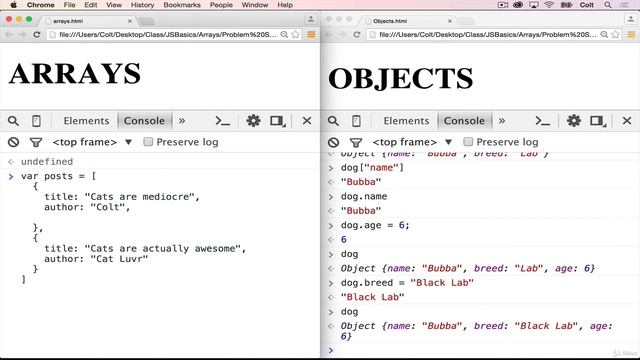Close DevTools in the Objects.html window

coord(627,121)
